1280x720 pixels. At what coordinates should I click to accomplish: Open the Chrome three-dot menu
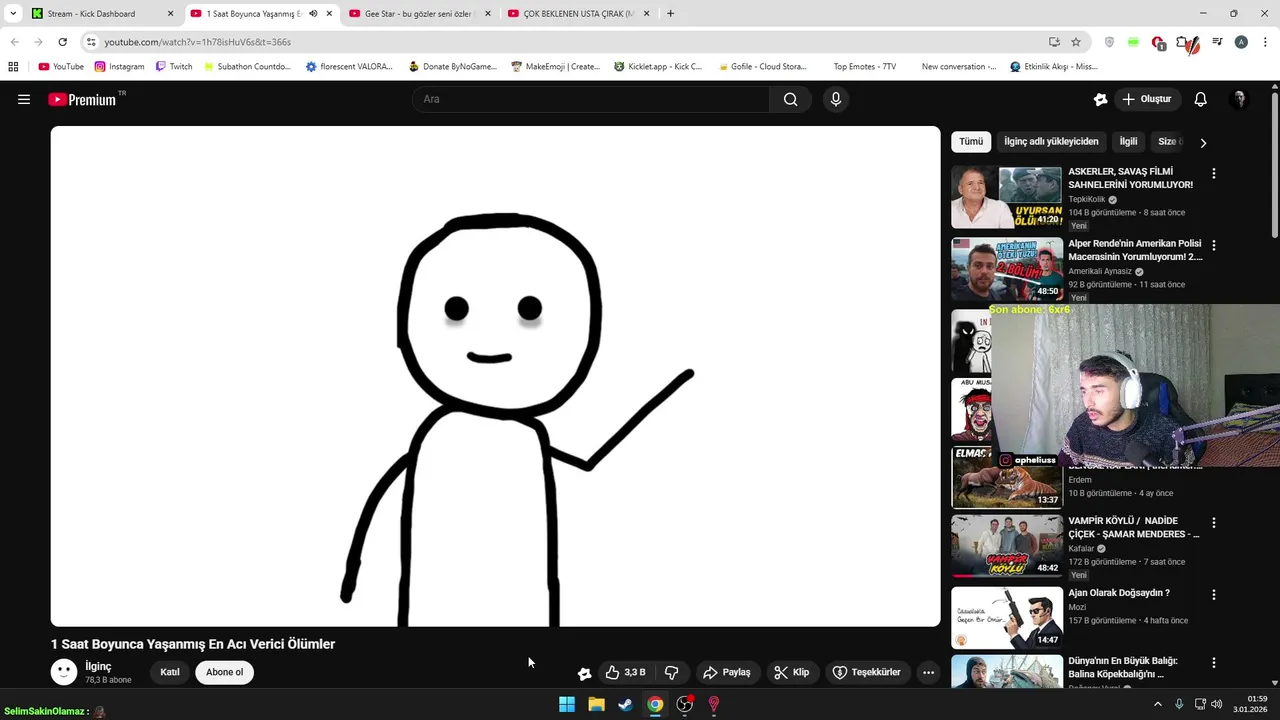click(x=1266, y=42)
